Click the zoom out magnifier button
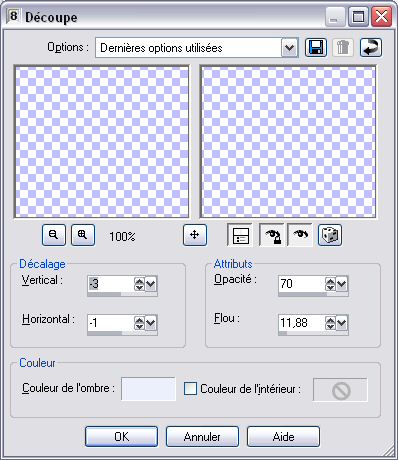The width and height of the screenshot is (398, 460). (x=54, y=235)
